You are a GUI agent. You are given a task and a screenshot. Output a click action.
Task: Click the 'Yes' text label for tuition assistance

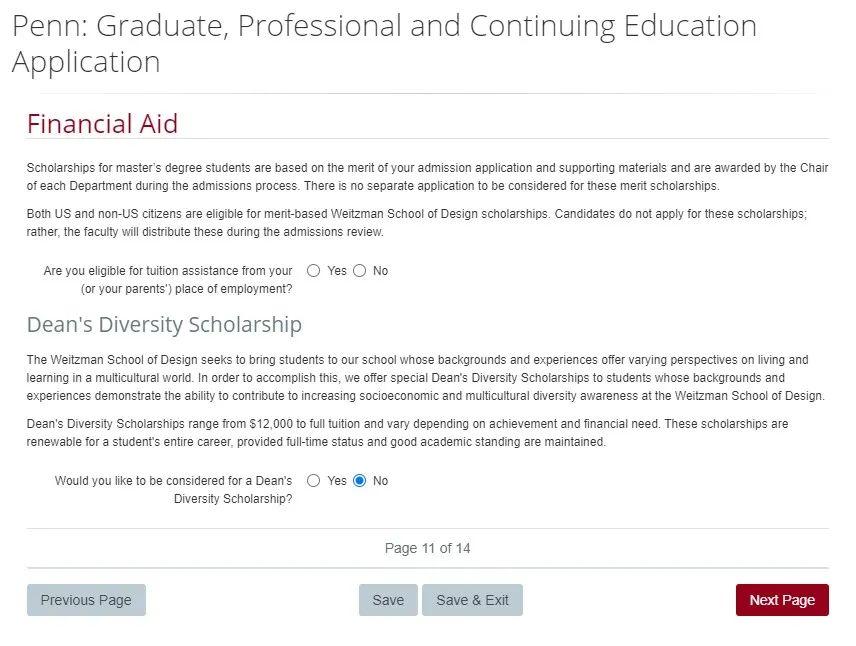pos(337,271)
